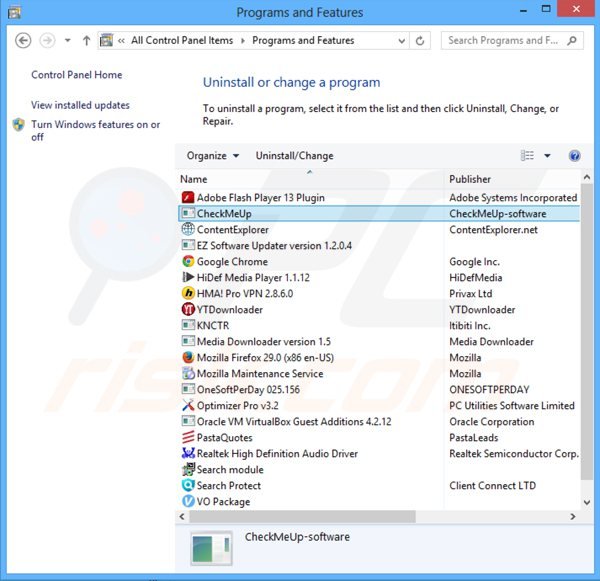Click the OneSoftPerDay icon
This screenshot has height=581, width=600.
click(x=188, y=389)
